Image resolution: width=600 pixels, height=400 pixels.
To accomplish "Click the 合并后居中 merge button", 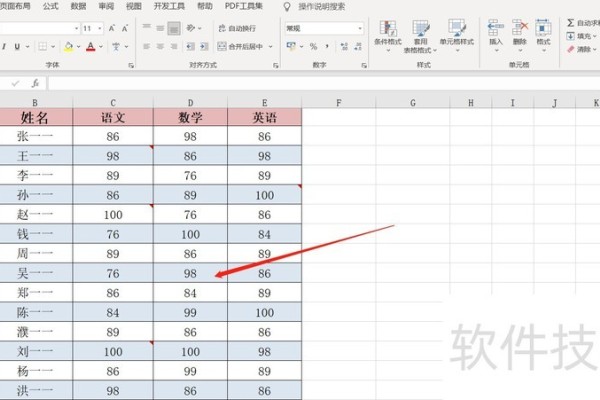I will pos(240,47).
